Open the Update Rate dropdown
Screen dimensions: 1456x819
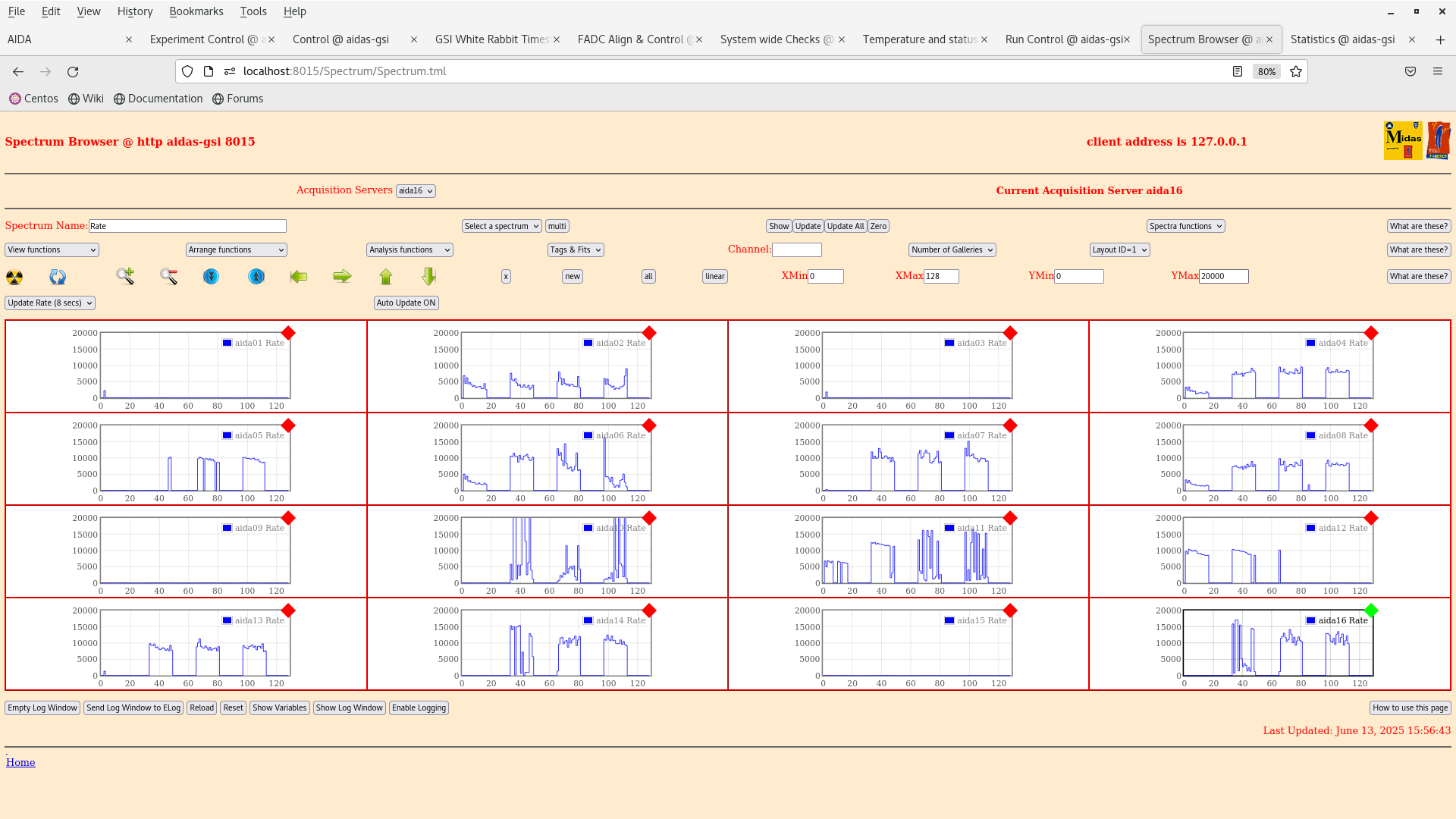pos(50,303)
